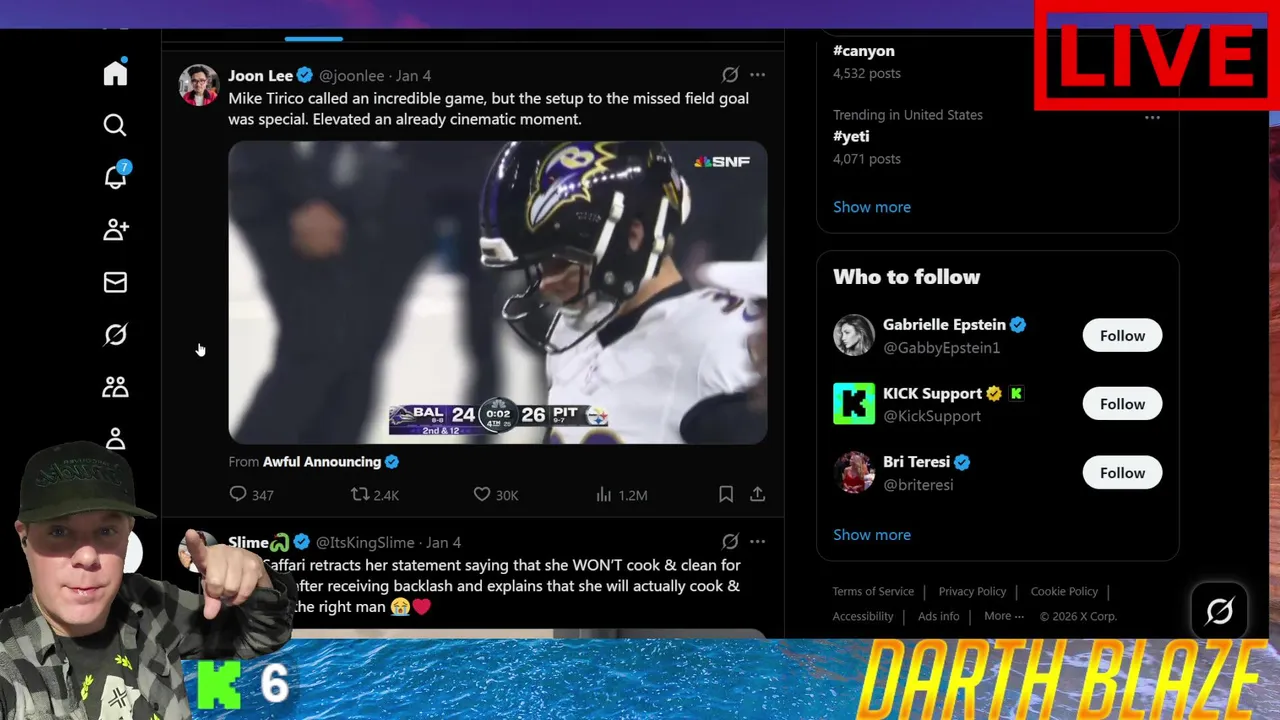Open more options on Slime's post
This screenshot has height=720, width=1280.
coord(757,542)
